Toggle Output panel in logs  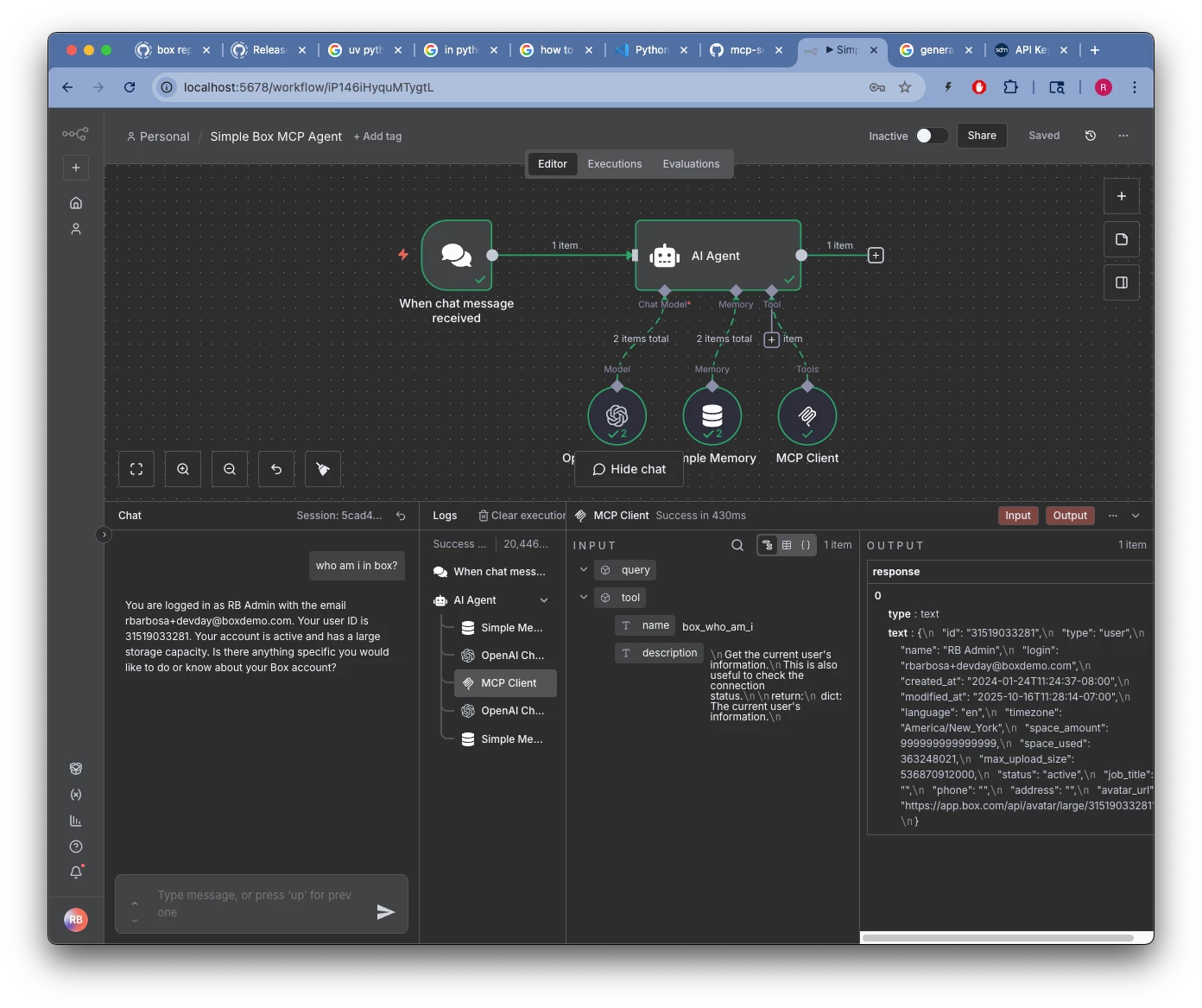pyautogui.click(x=1070, y=516)
